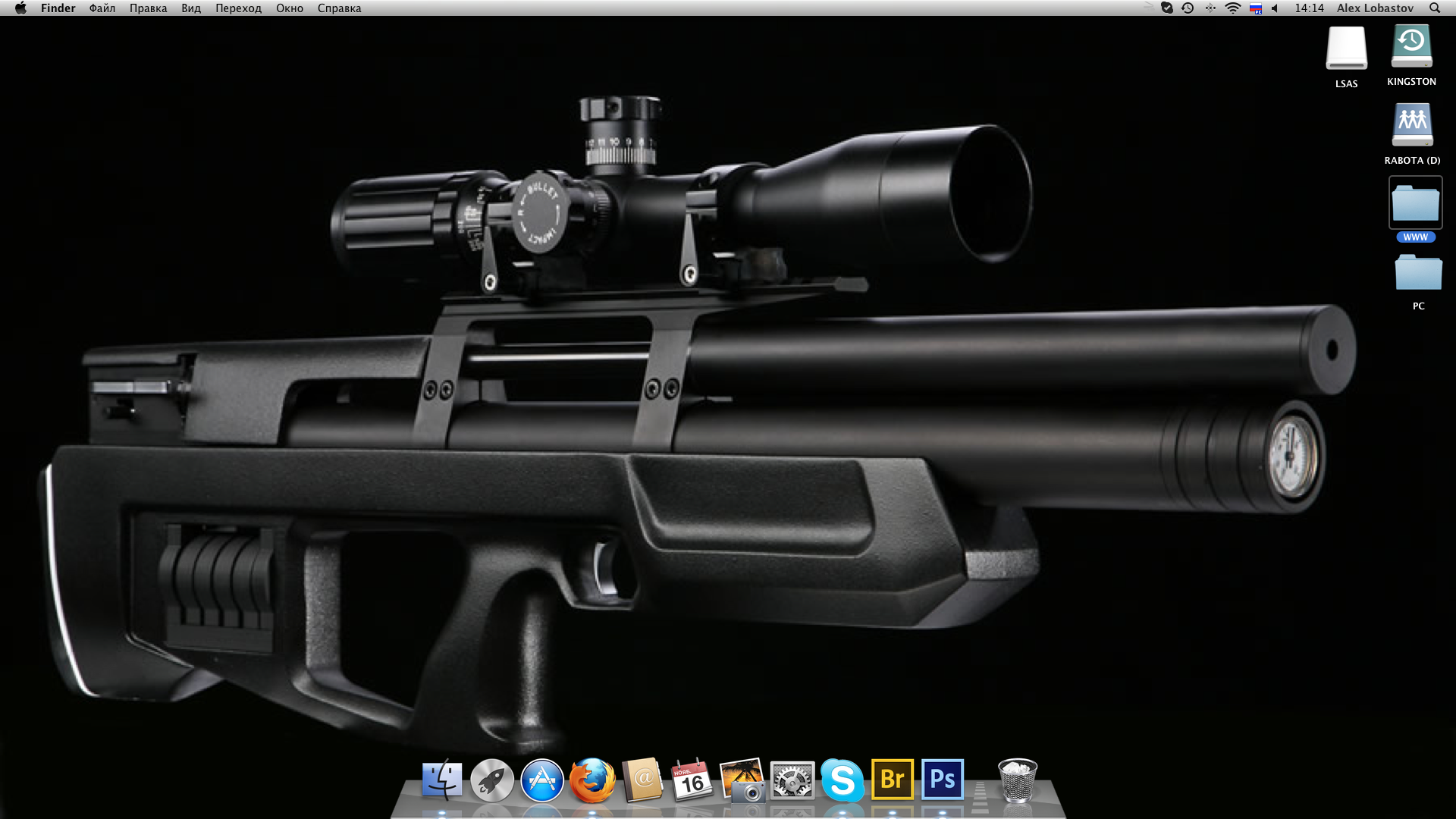
Task: Launch Firefox from the Dock
Action: pyautogui.click(x=592, y=780)
